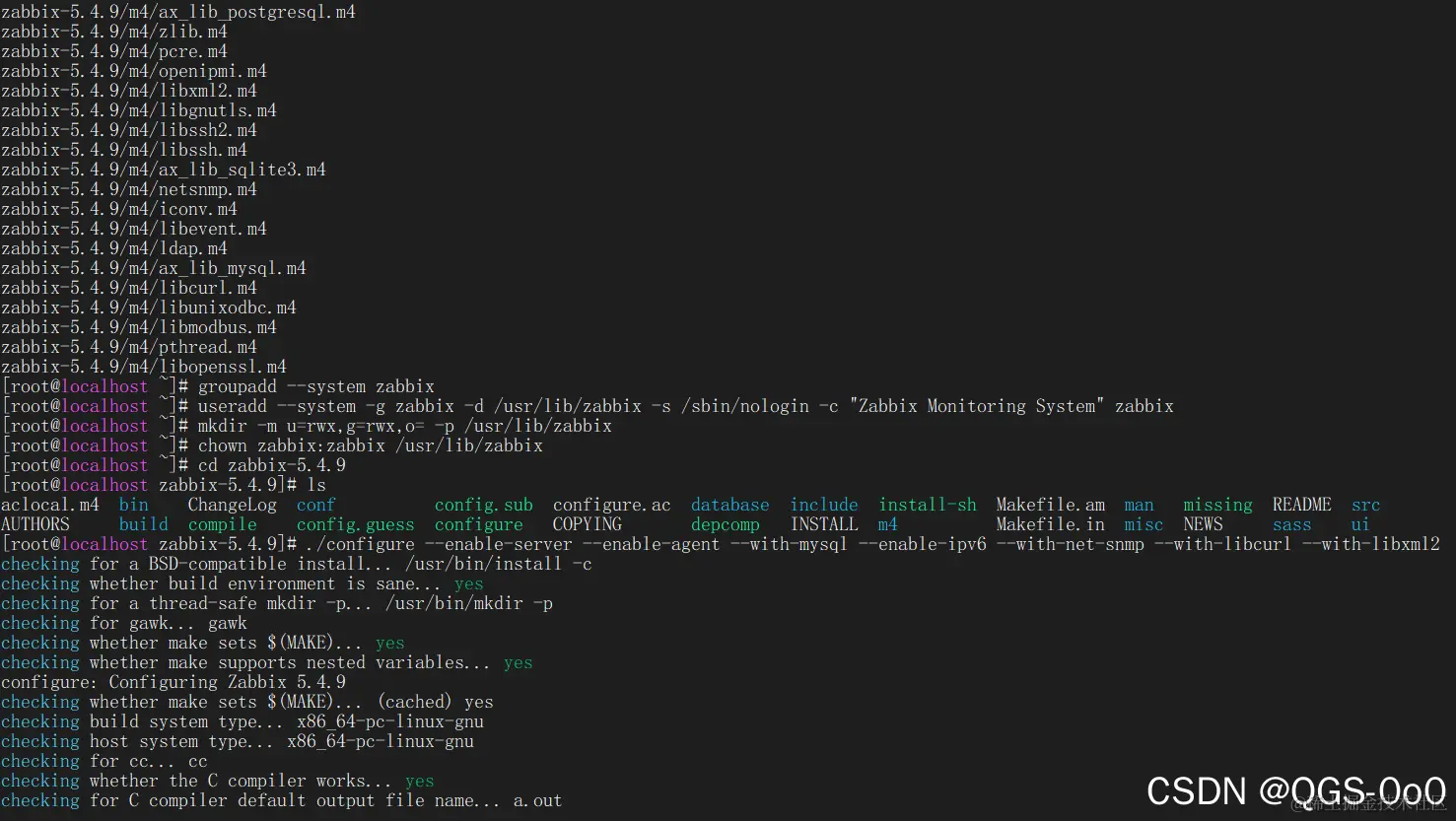Click the aclocal.m4 file name

coord(50,505)
